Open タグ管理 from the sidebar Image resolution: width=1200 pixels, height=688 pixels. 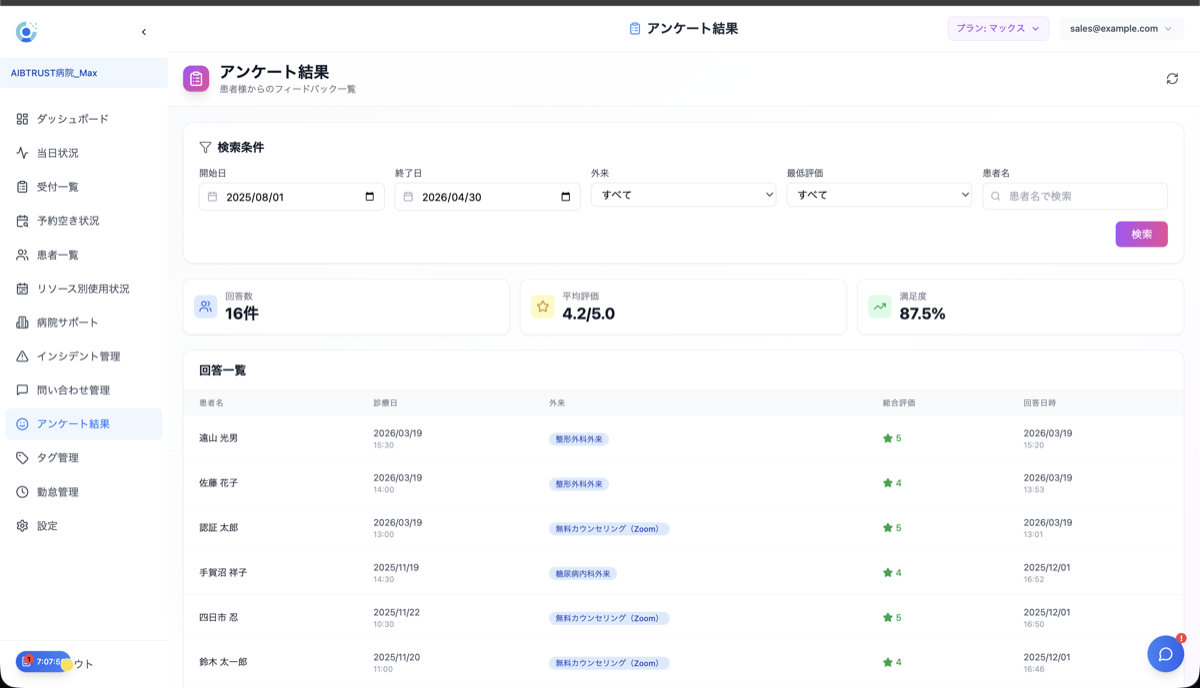(x=63, y=457)
